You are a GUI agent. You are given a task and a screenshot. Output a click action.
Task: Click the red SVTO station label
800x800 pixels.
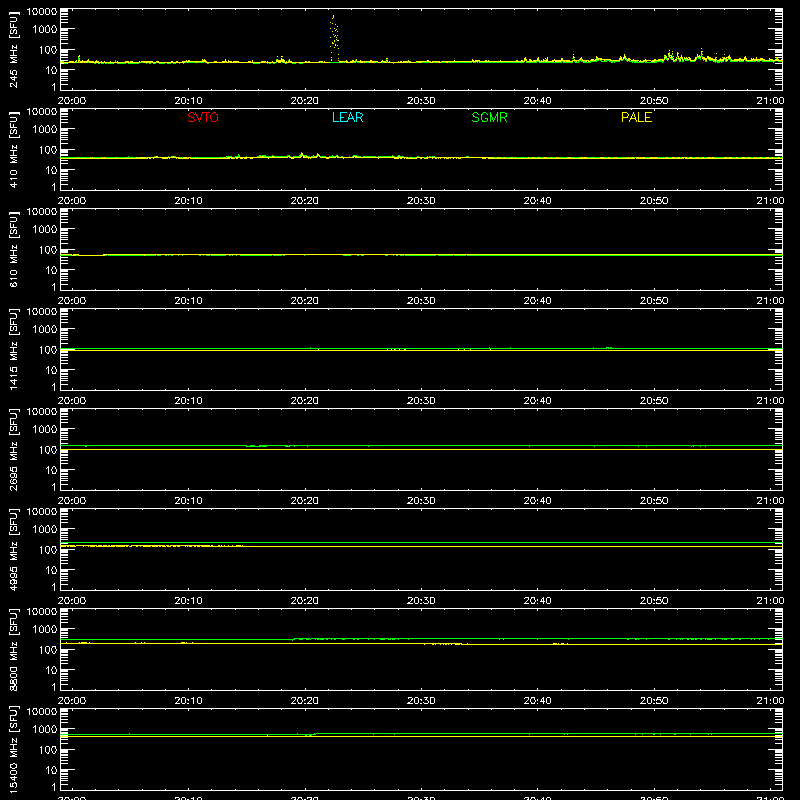click(203, 117)
